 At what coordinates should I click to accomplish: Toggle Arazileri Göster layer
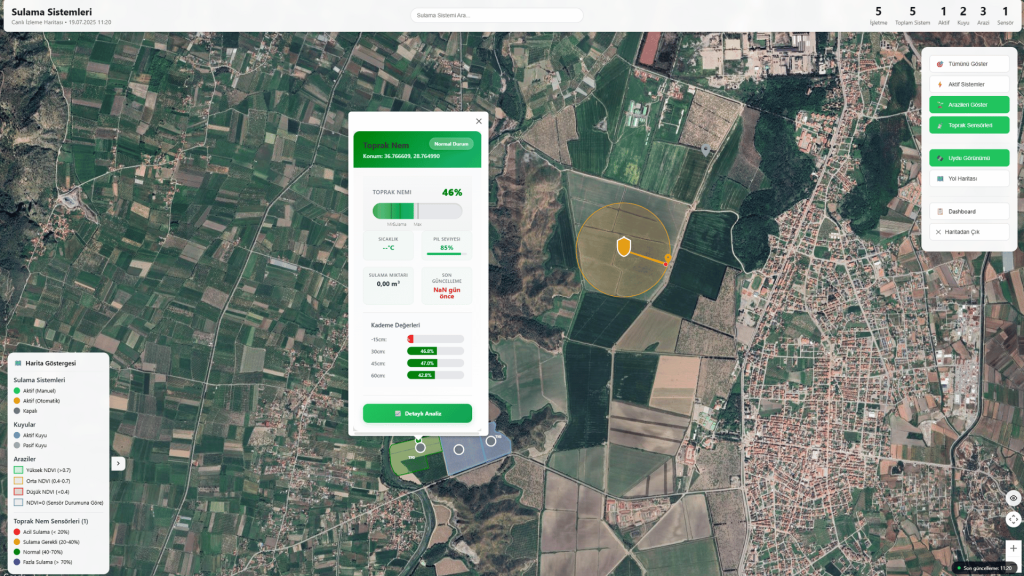968,105
